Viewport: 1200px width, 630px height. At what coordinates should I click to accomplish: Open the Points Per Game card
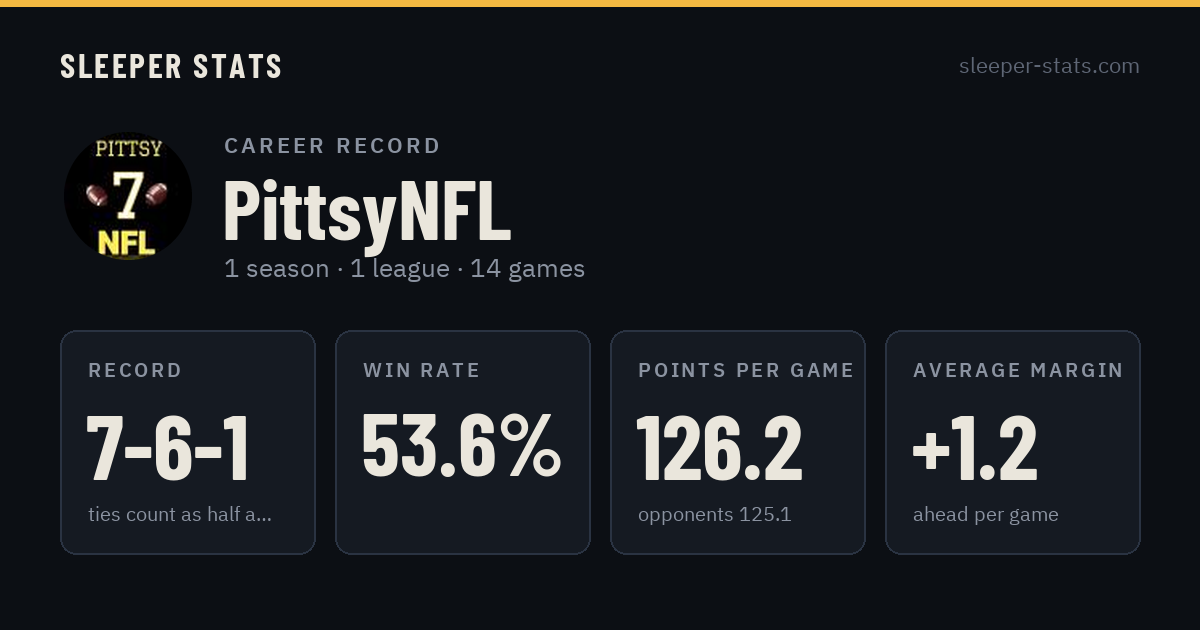[x=738, y=442]
